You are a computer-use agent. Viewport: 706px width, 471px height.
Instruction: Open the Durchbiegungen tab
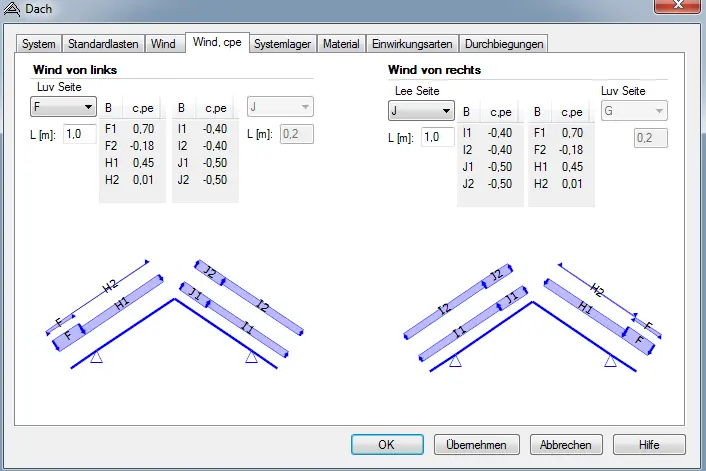point(504,44)
